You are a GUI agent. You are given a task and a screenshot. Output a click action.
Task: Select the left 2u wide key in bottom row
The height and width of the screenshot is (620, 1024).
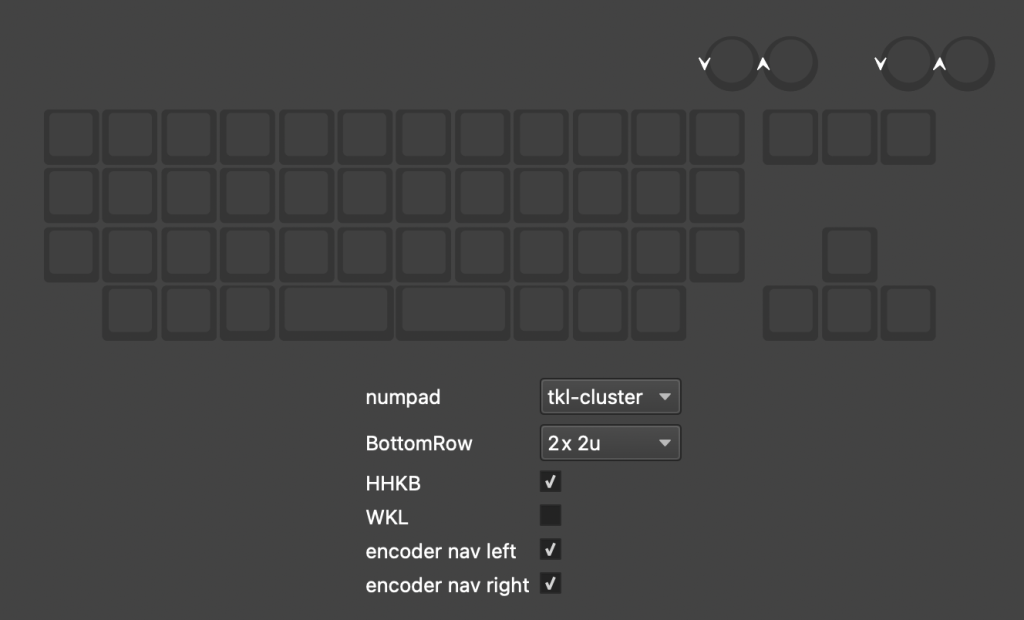(x=337, y=312)
